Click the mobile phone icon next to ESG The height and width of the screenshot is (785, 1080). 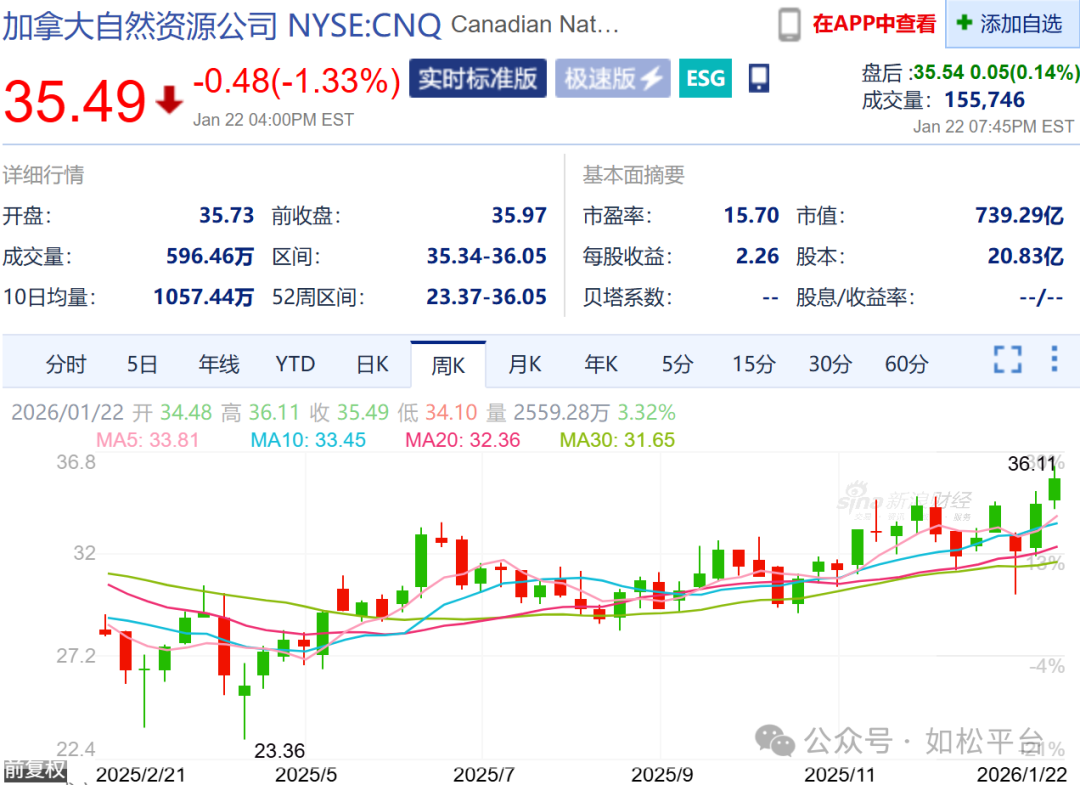click(x=757, y=77)
